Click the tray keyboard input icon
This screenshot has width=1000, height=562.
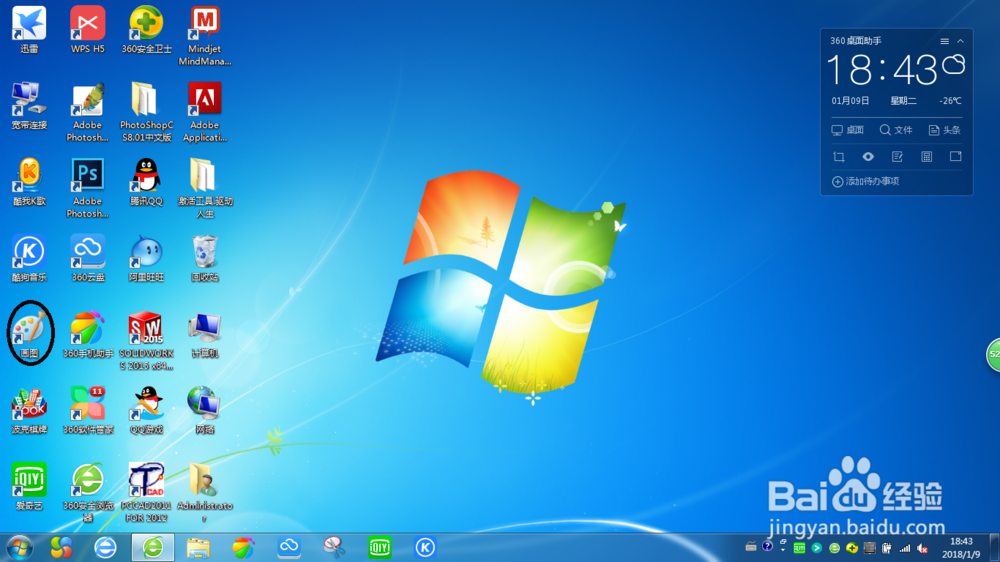[751, 547]
